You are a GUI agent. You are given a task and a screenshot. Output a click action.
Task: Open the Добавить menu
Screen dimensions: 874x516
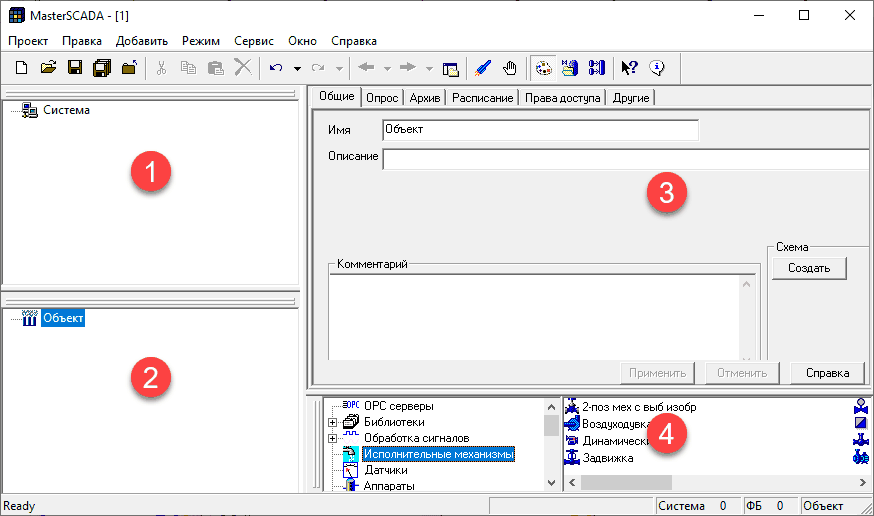[x=142, y=41]
